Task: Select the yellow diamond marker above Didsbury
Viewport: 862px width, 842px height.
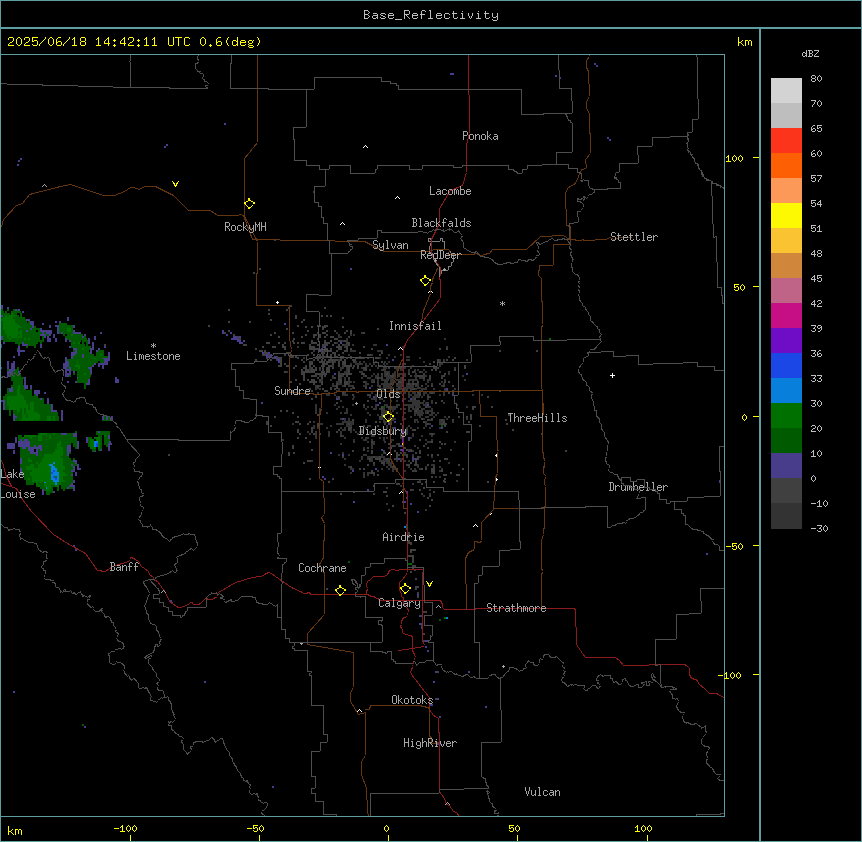Action: point(388,417)
